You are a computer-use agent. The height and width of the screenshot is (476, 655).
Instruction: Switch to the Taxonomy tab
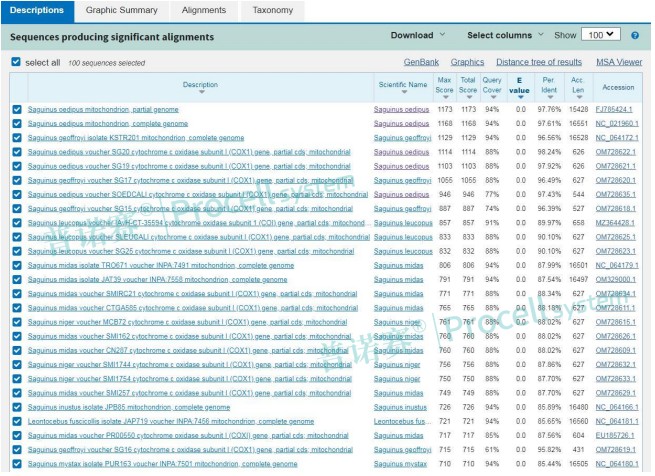coord(273,10)
